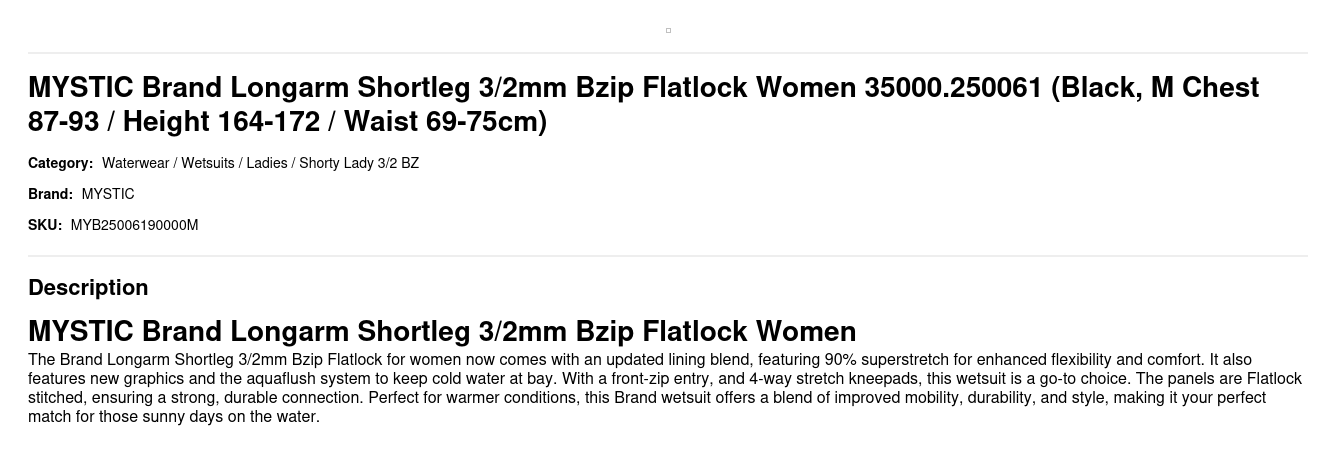Click the Brand: label
Image resolution: width=1328 pixels, height=456 pixels.
point(50,194)
